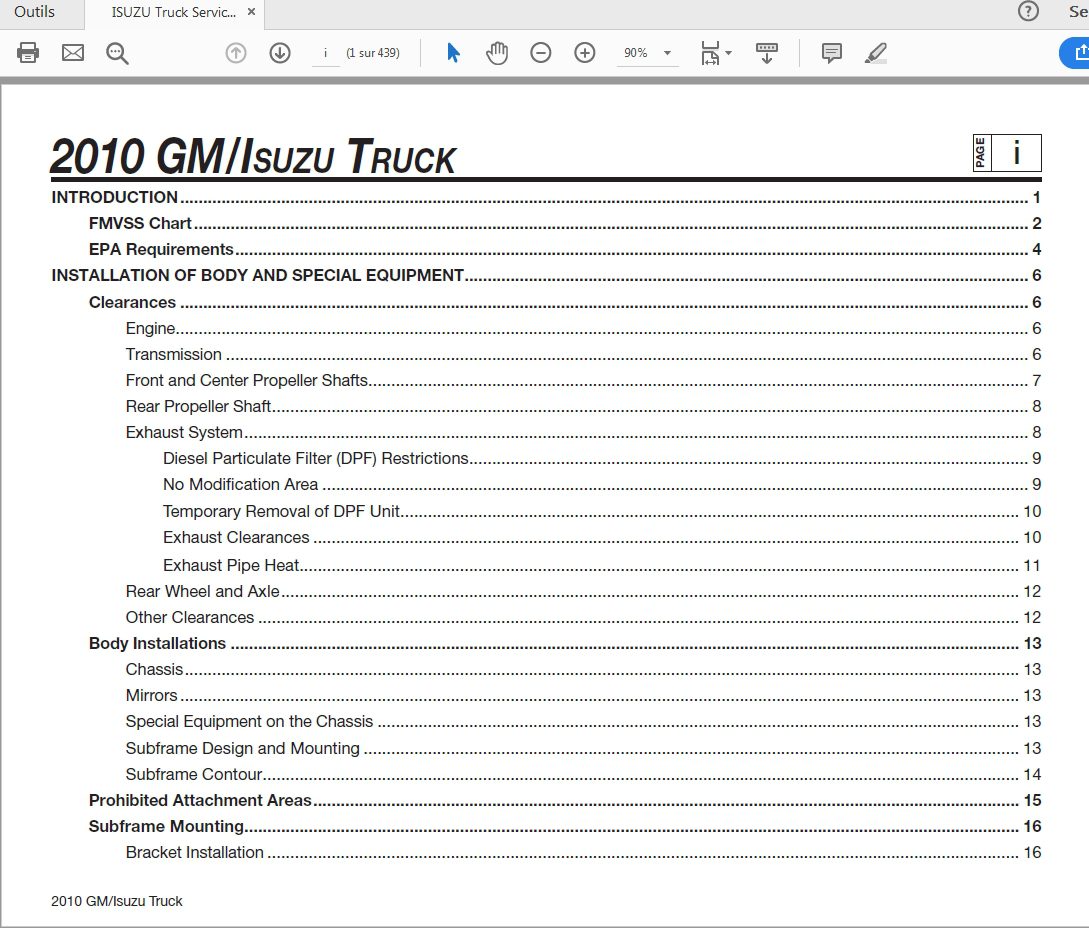Open Transmission contents entry
The height and width of the screenshot is (928, 1089).
pyautogui.click(x=583, y=354)
